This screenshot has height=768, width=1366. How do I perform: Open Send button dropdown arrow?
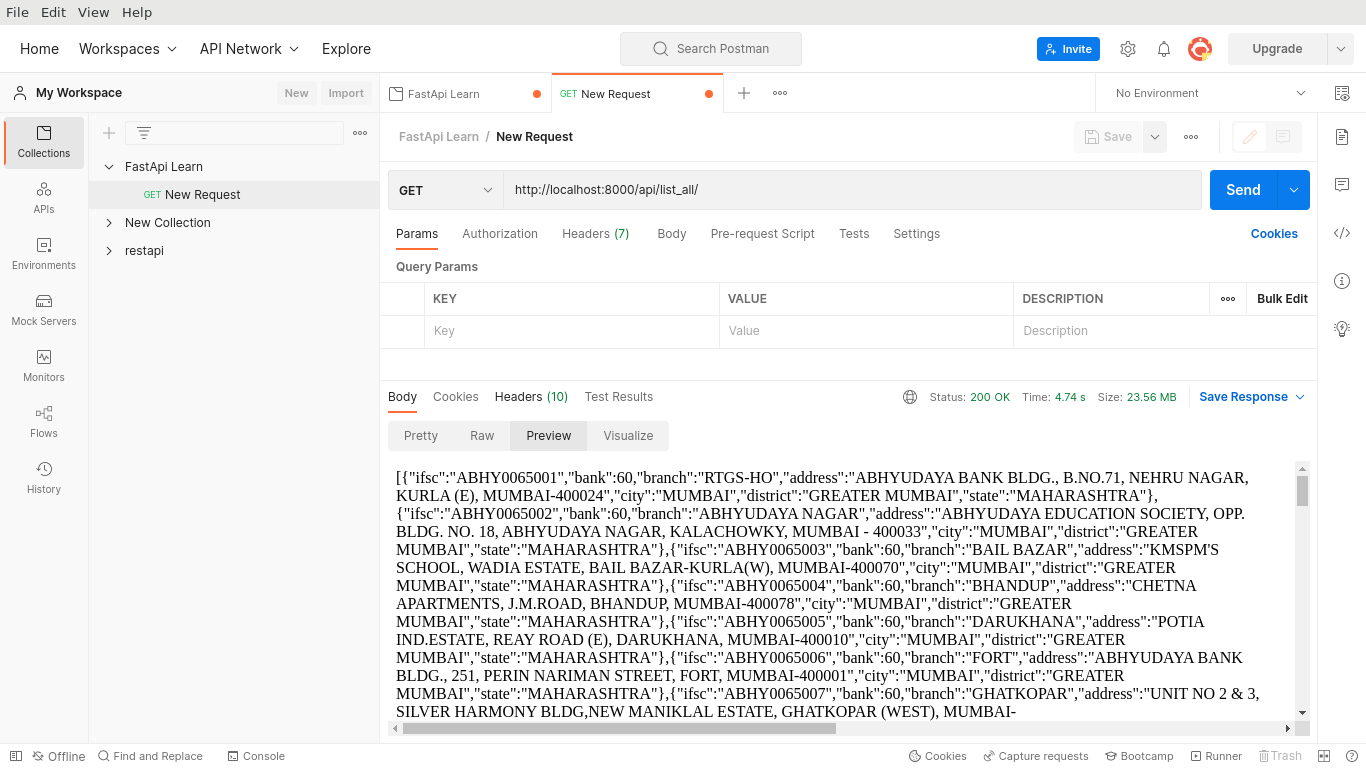coord(1294,190)
